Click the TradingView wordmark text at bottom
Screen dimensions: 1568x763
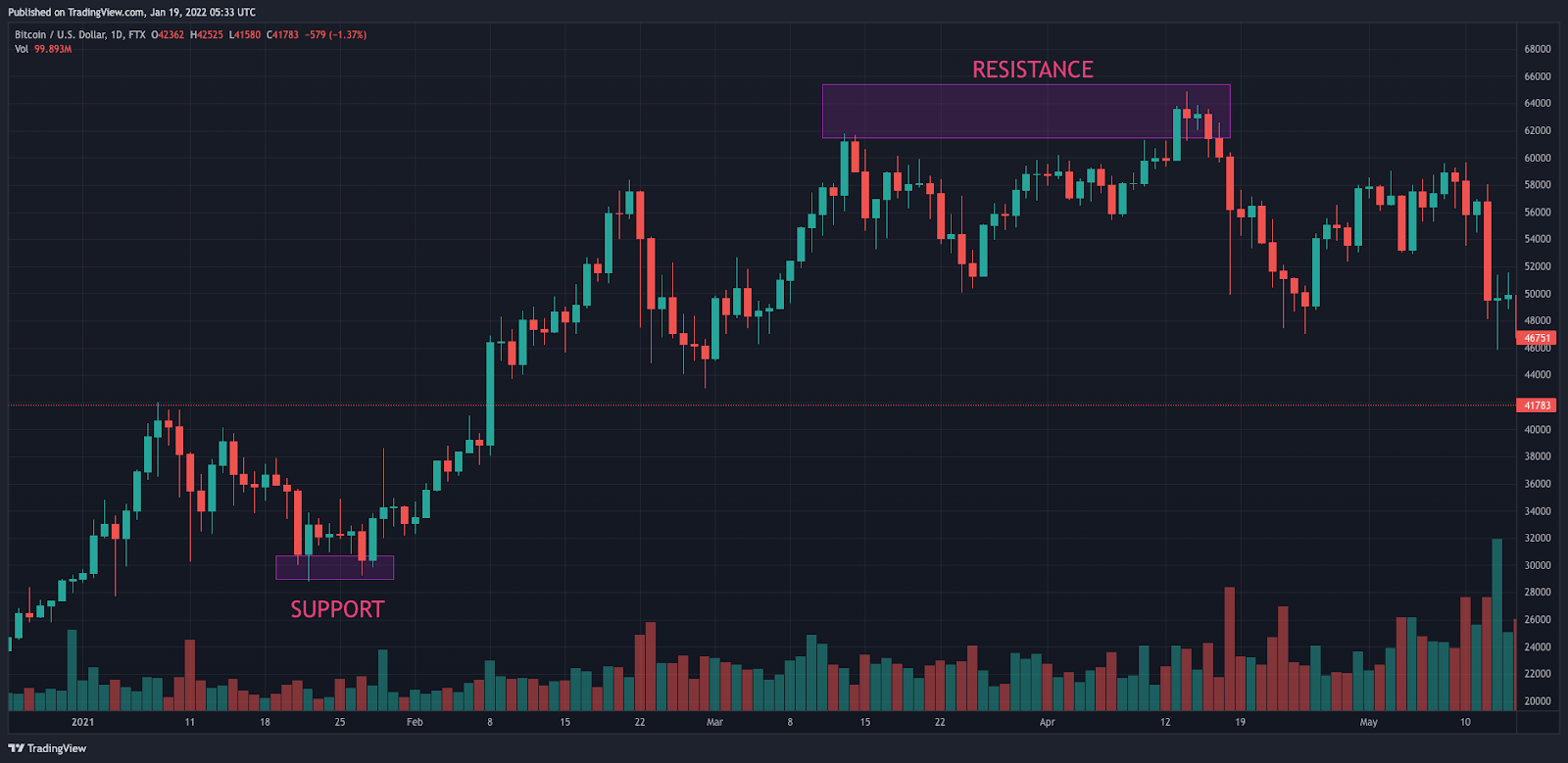coord(57,748)
